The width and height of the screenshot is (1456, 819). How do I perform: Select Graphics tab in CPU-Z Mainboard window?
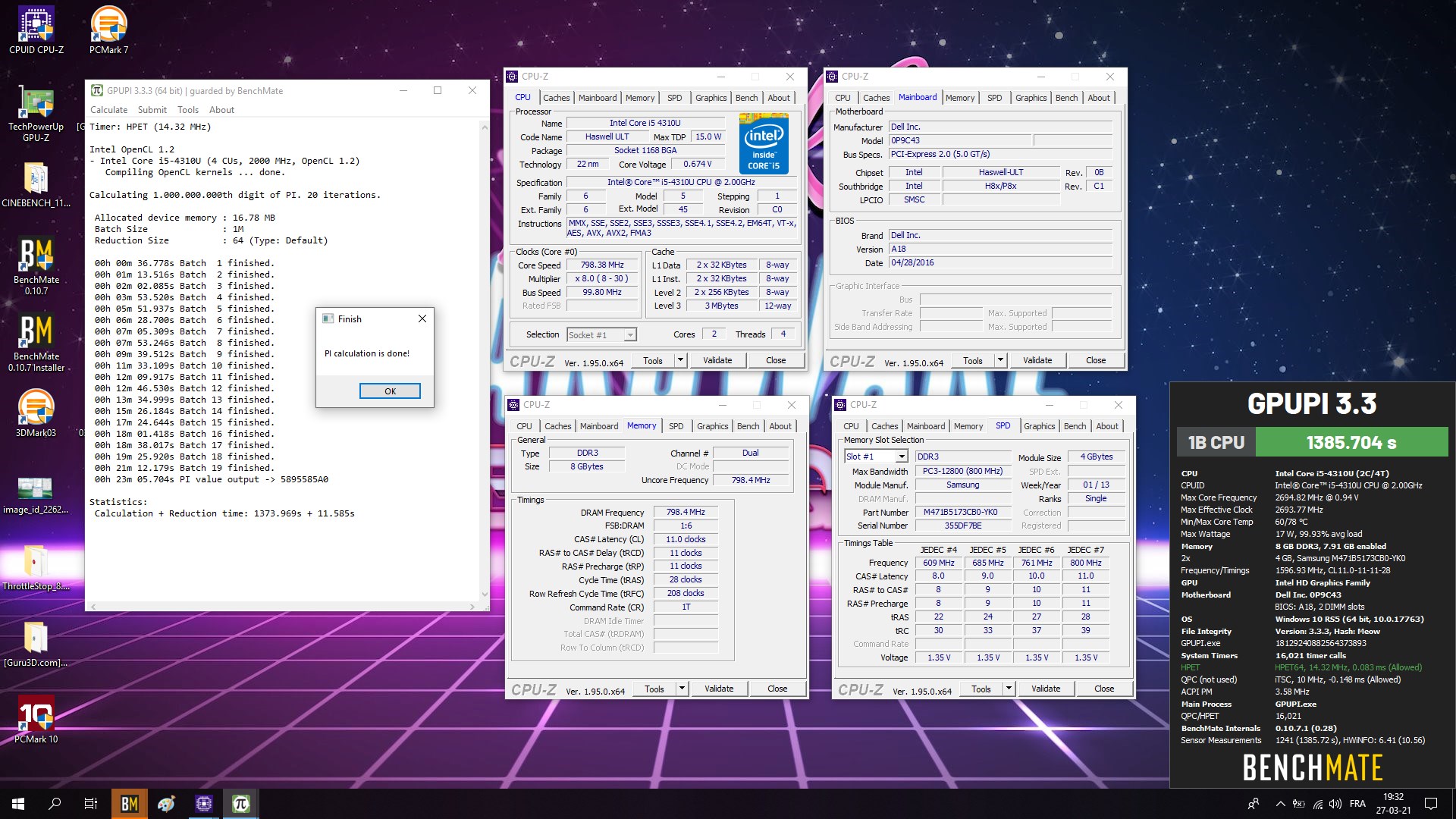pos(1031,98)
